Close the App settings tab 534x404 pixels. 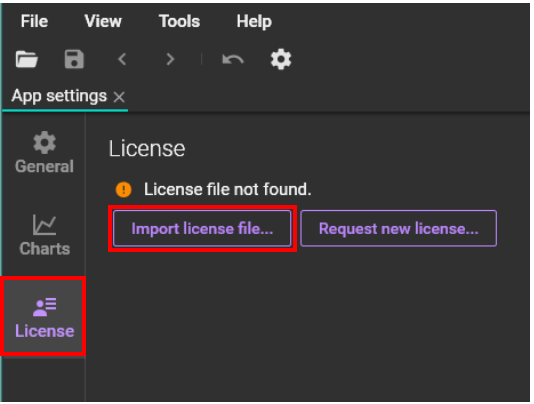coord(119,97)
